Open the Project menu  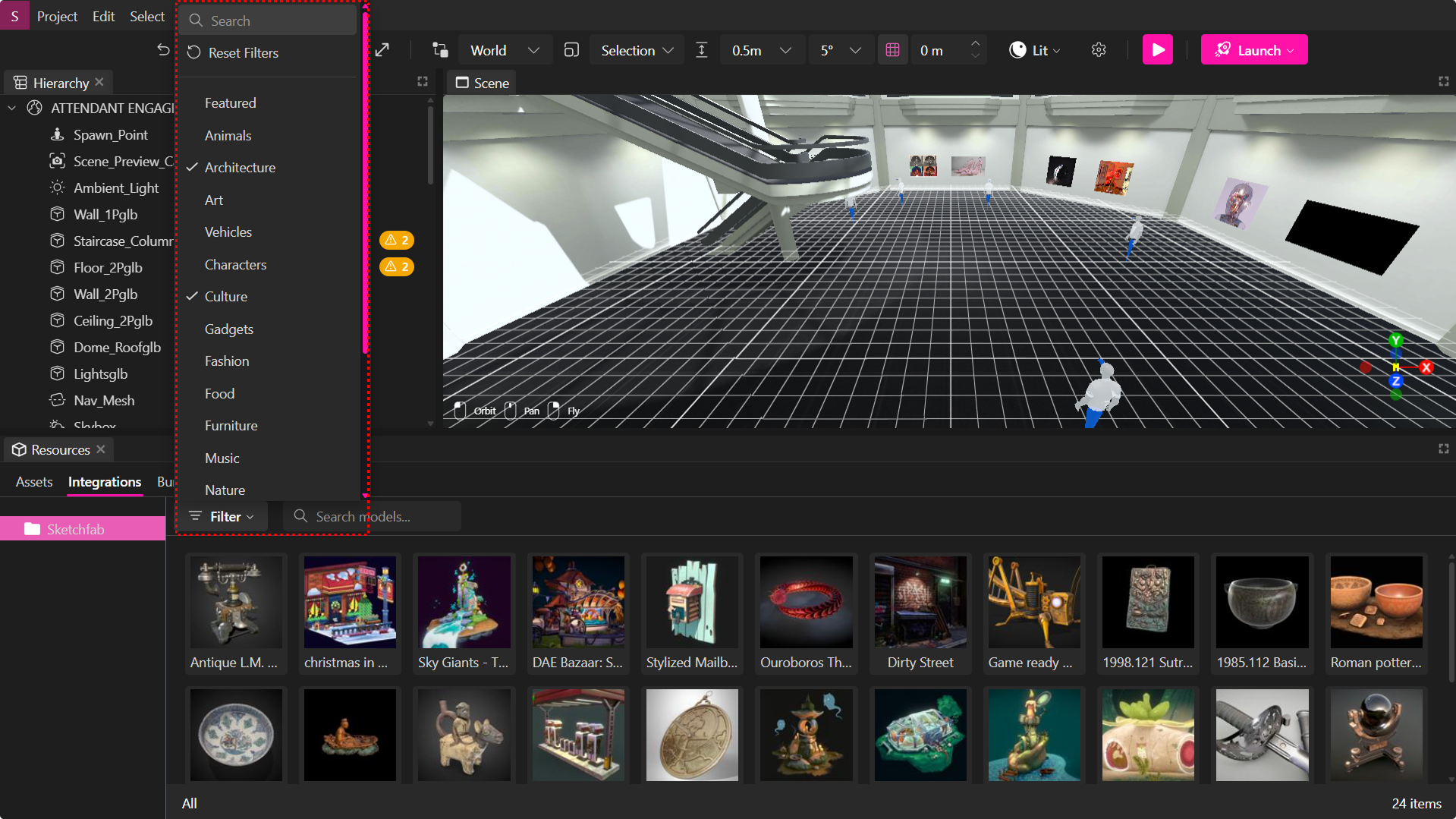pos(57,15)
